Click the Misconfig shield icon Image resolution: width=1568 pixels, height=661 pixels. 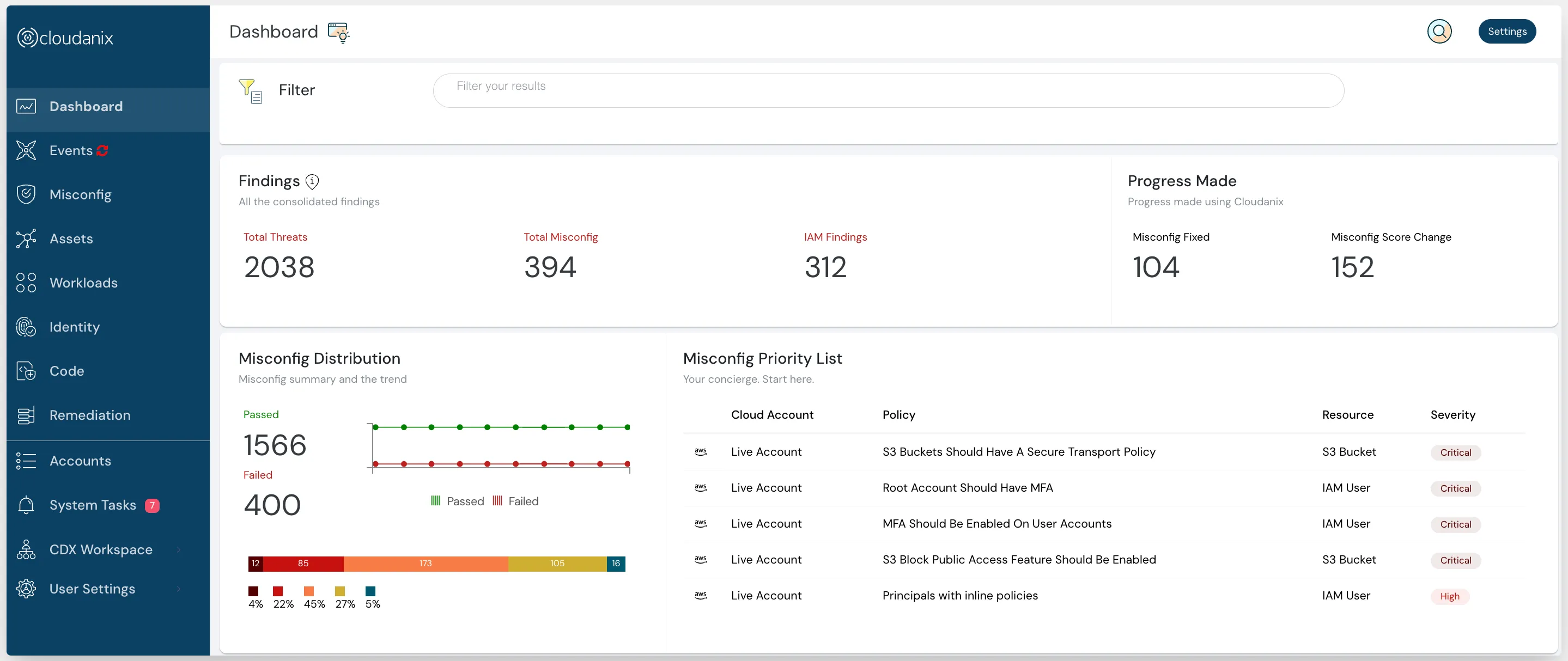coord(26,194)
